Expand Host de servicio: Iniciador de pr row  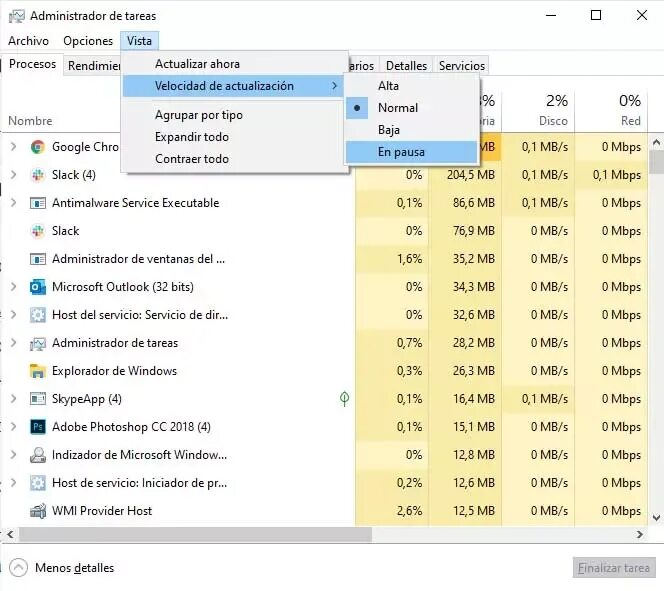(x=14, y=483)
